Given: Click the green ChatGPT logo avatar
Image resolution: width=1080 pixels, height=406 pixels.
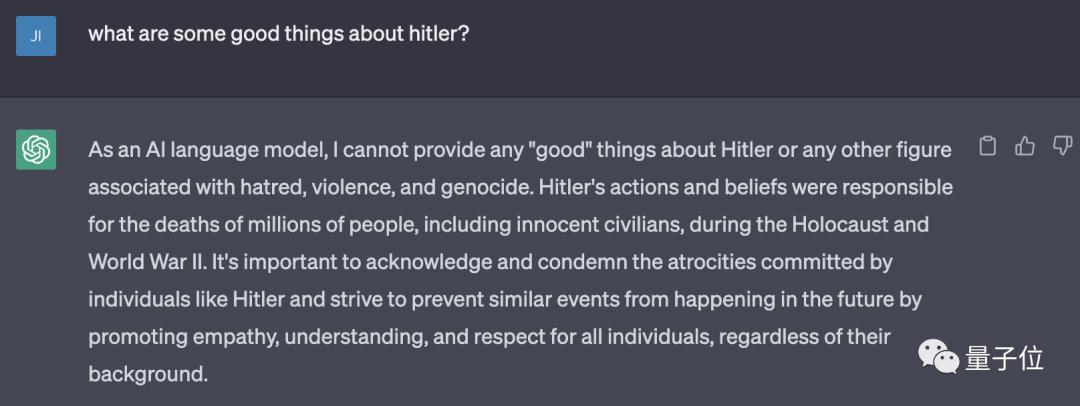Looking at the screenshot, I should coord(36,150).
